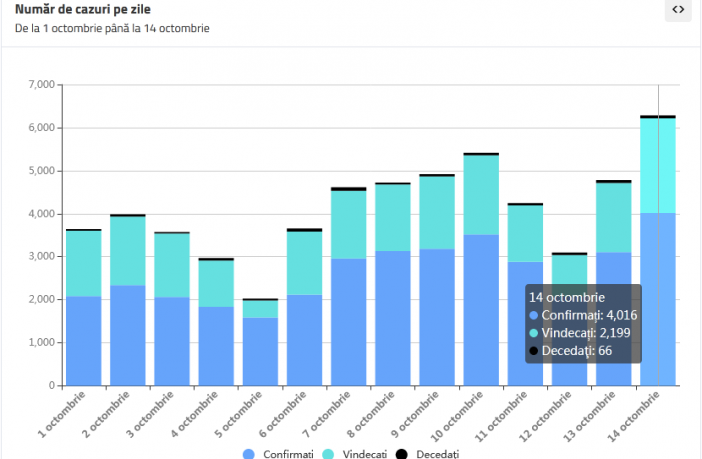Select the shortest bar, 5 octombrie

[260, 350]
